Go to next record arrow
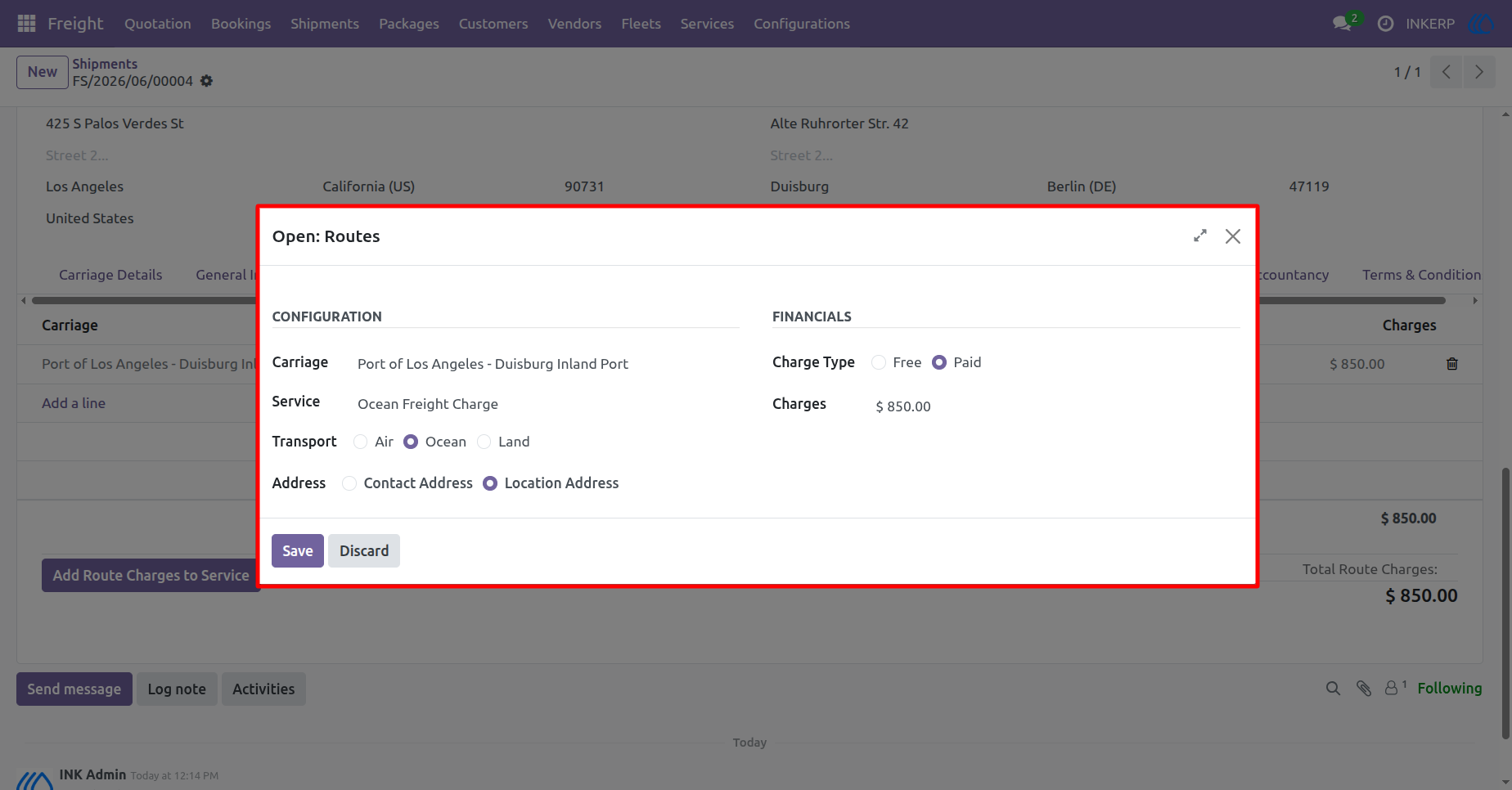Screen dimensions: 1512x790 (1479, 72)
